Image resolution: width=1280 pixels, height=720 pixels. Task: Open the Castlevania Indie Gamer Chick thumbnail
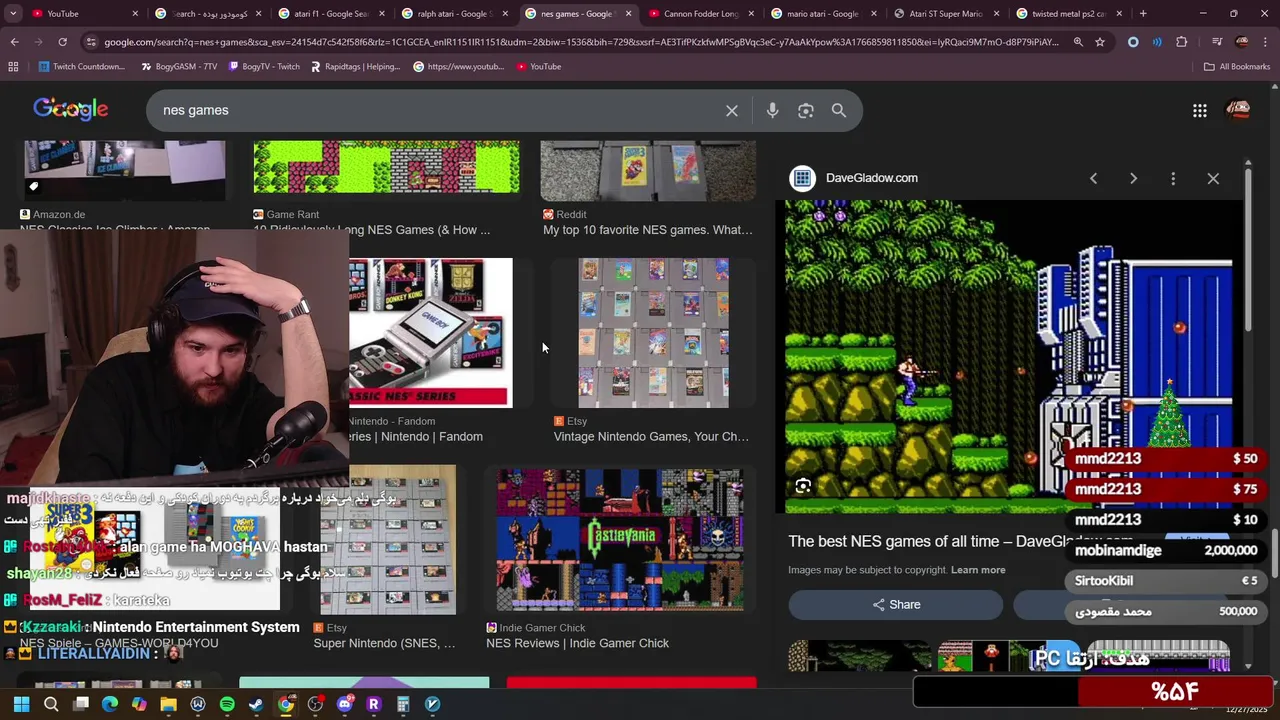(x=620, y=540)
